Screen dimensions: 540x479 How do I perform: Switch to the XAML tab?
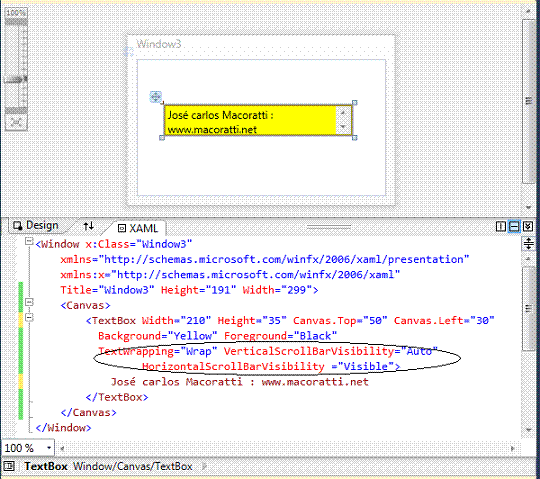pos(138,228)
